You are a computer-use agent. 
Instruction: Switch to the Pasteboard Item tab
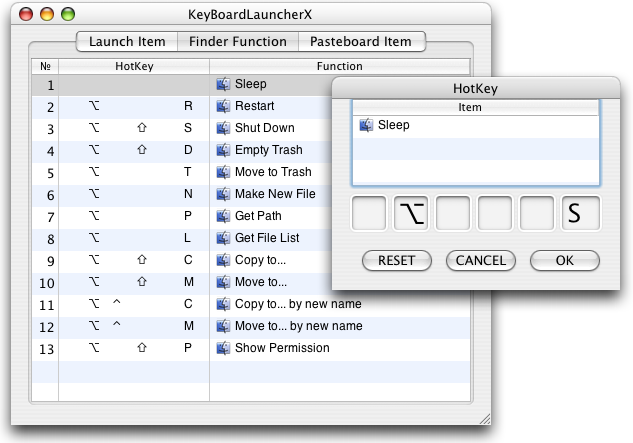pyautogui.click(x=361, y=42)
